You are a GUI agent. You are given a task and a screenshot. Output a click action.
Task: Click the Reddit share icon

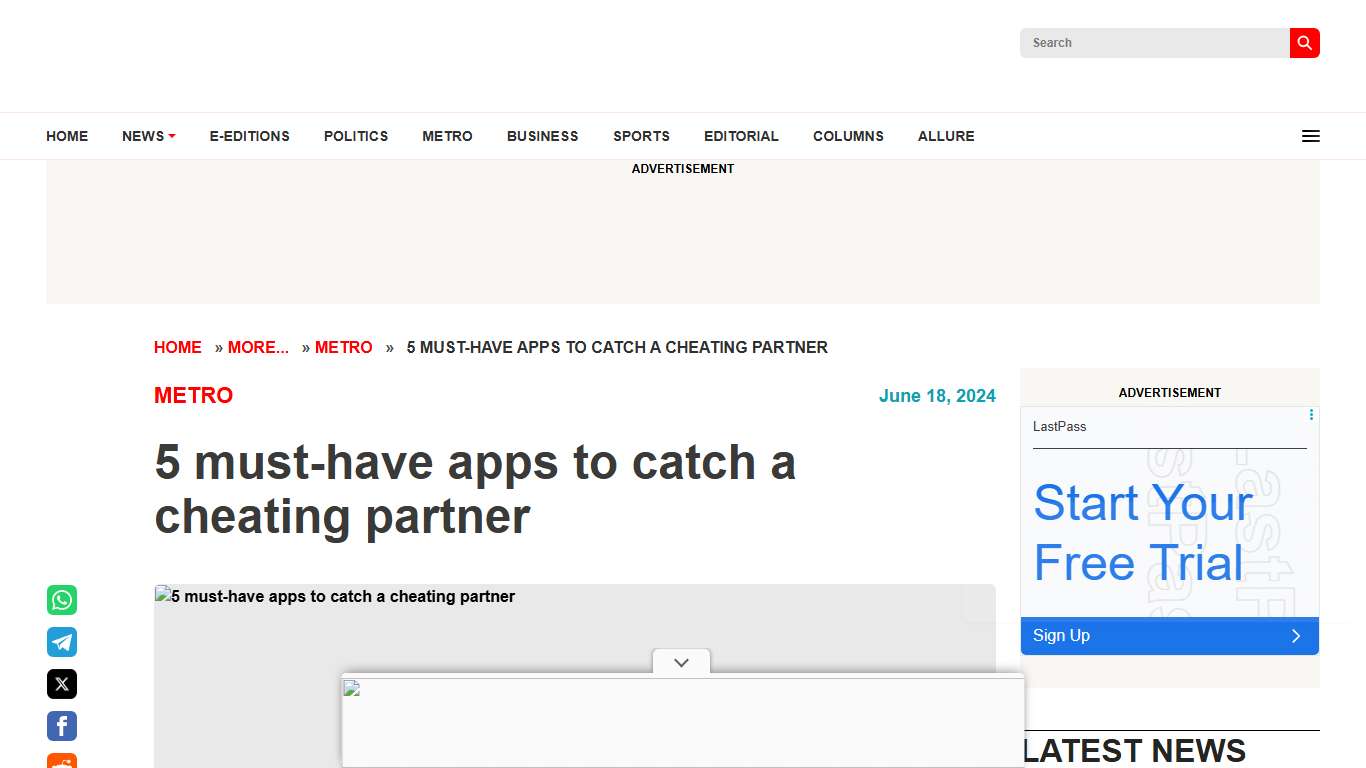(x=62, y=762)
